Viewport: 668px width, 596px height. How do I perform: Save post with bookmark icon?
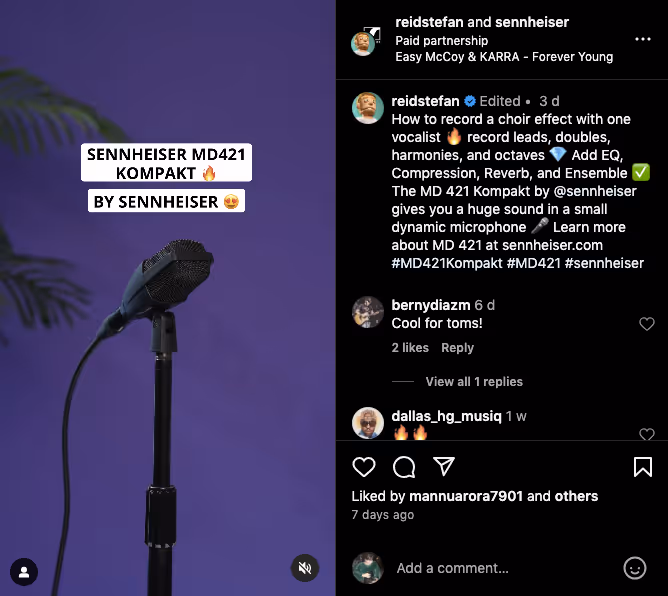coord(642,466)
